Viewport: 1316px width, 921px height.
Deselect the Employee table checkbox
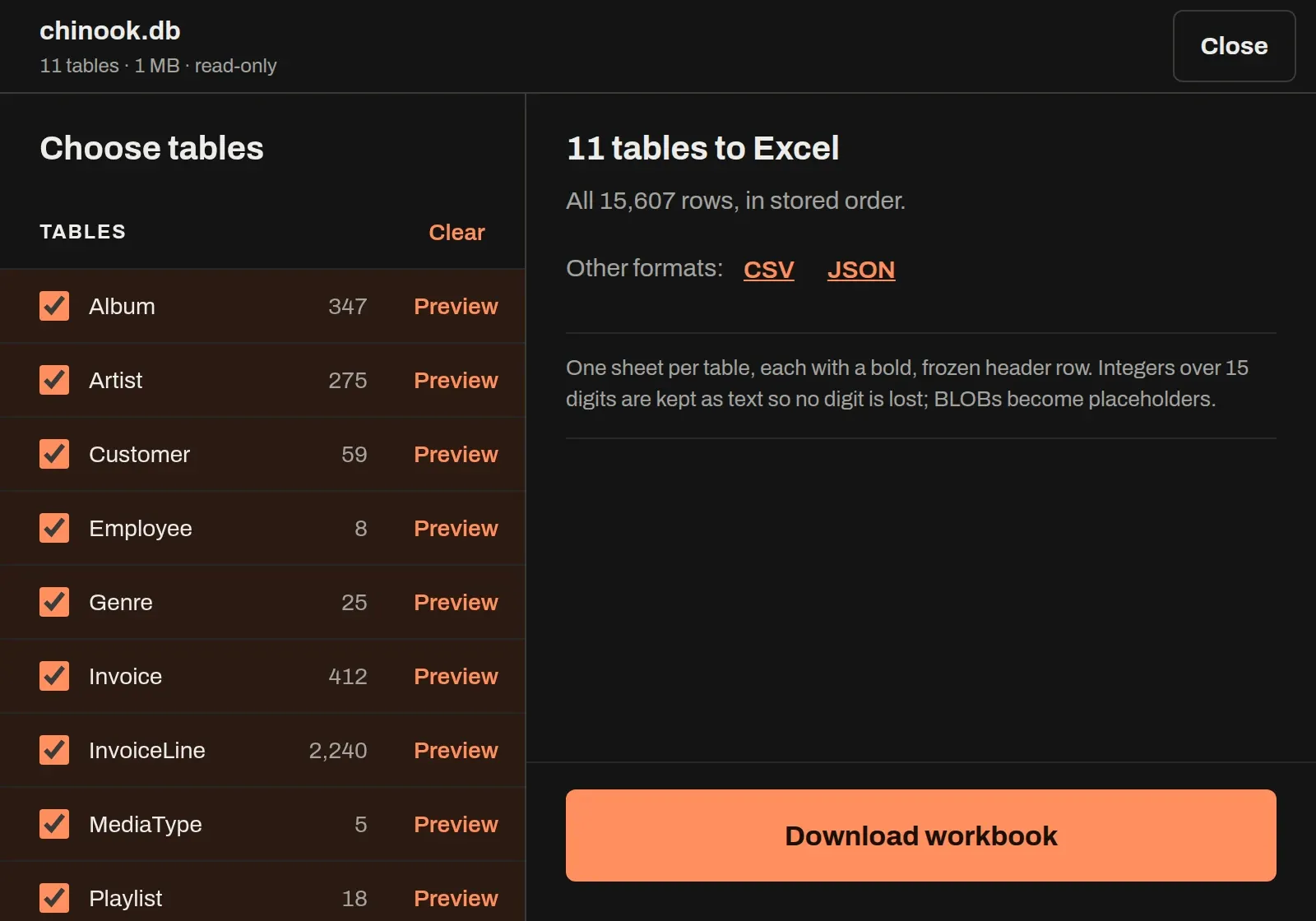click(x=54, y=528)
